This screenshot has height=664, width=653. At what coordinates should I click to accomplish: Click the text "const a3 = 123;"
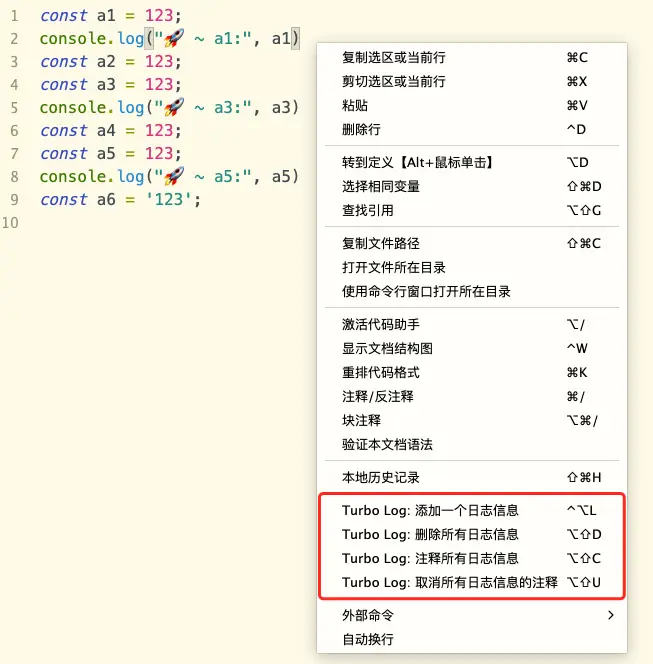pos(111,85)
